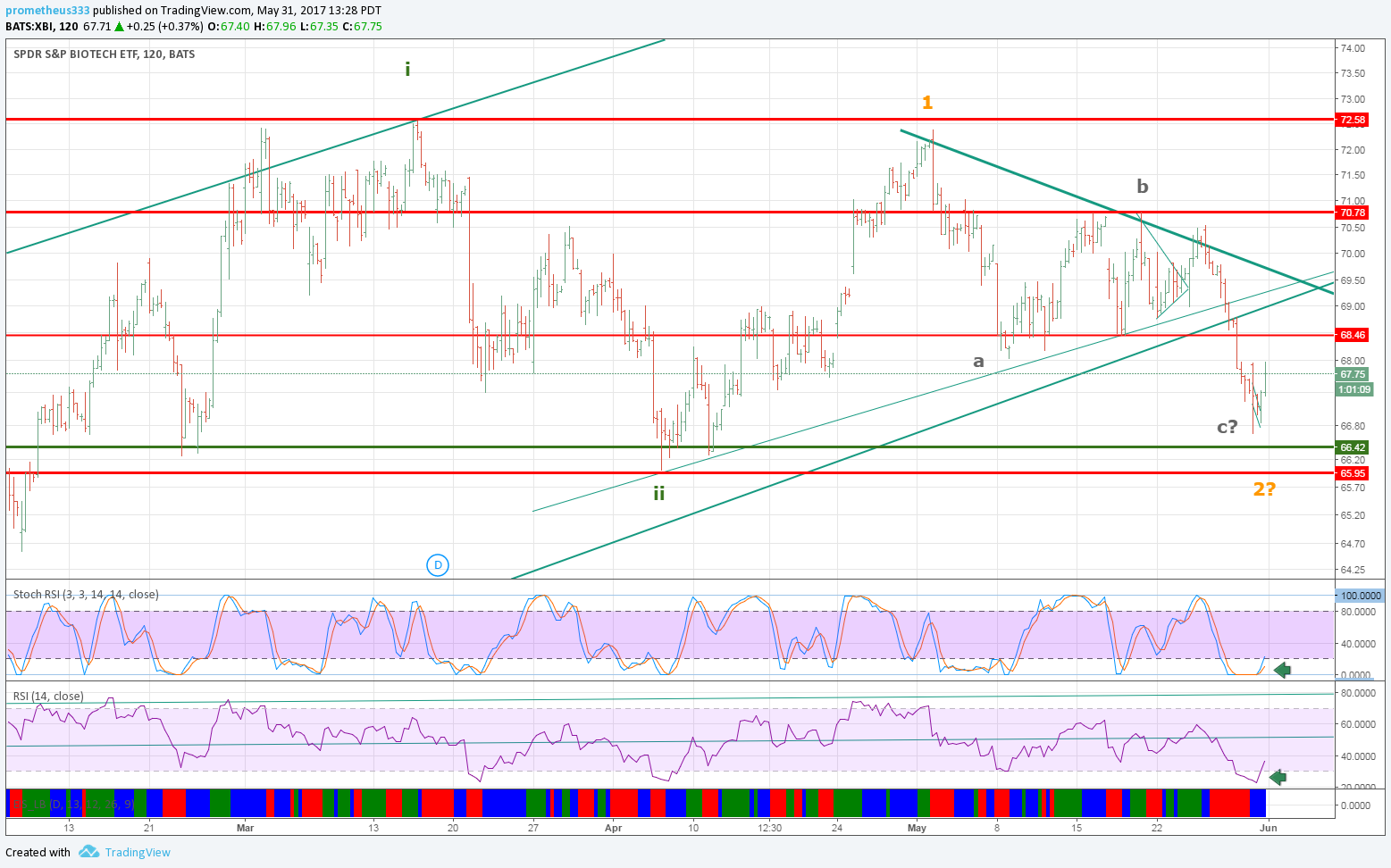Click the Apr label on time axis
The width and height of the screenshot is (1391, 868).
click(x=613, y=828)
